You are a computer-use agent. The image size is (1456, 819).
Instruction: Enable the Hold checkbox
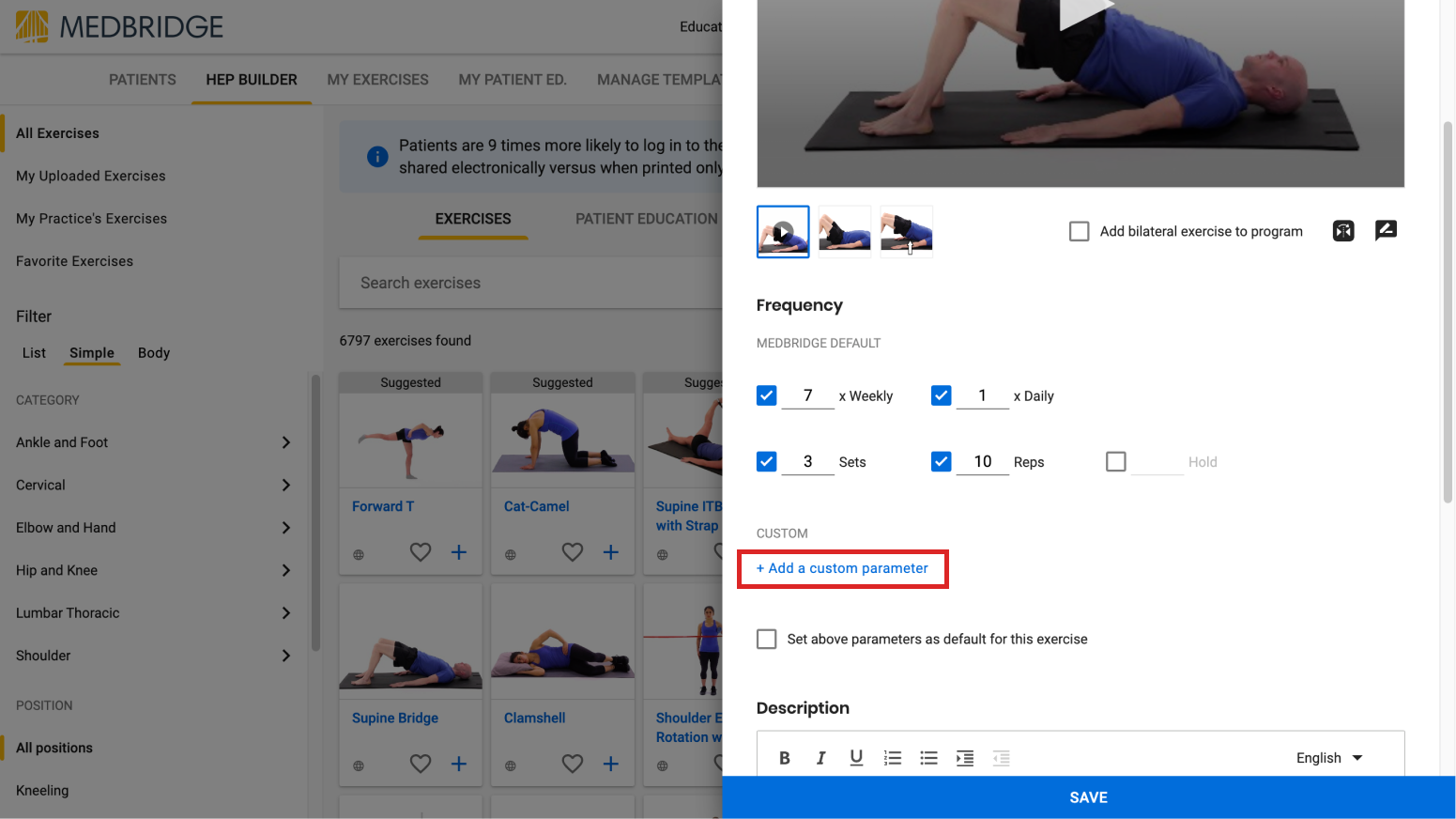click(1116, 461)
